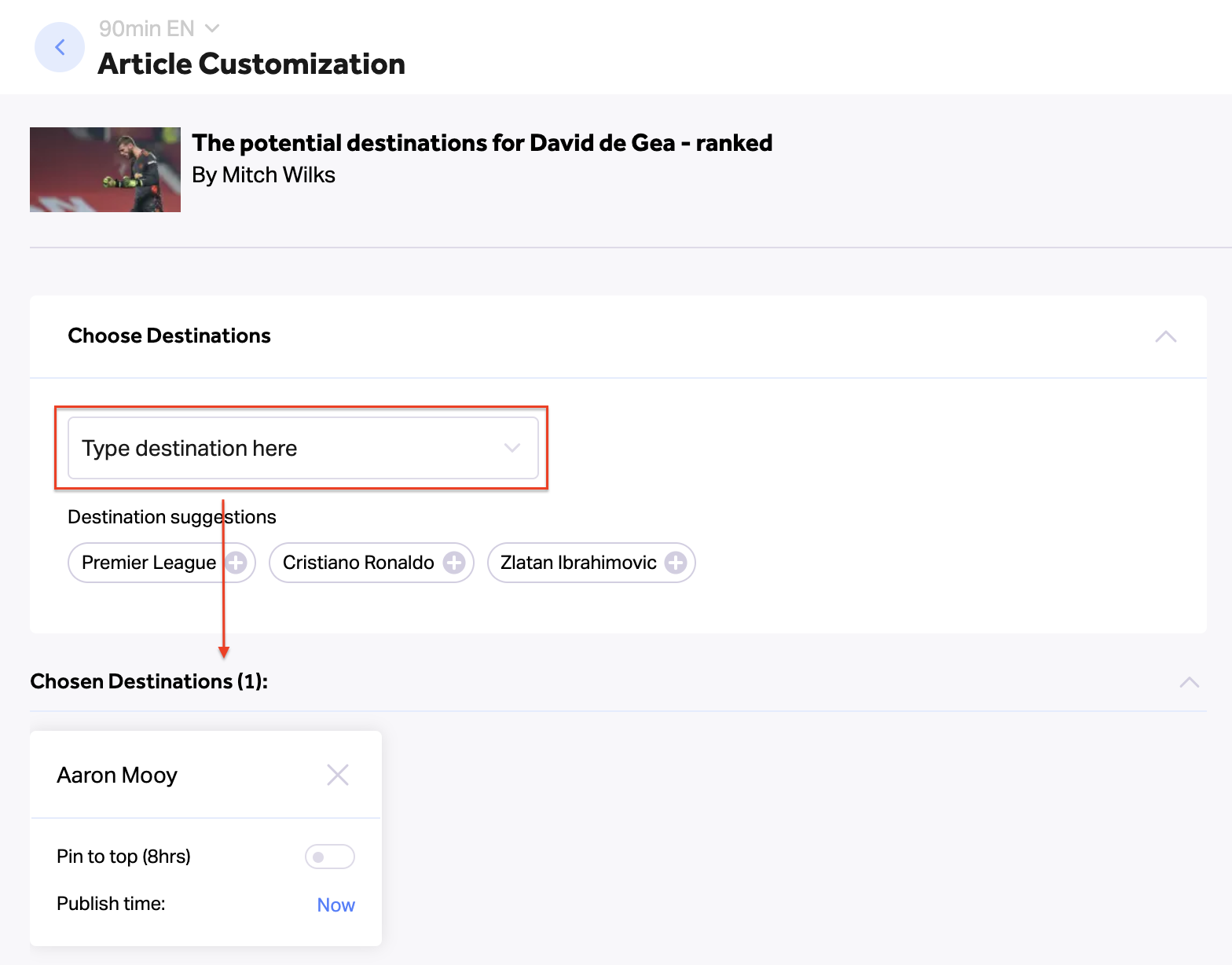Toggle Pin to top (8hrs) switch
The image size is (1232, 965).
330,857
